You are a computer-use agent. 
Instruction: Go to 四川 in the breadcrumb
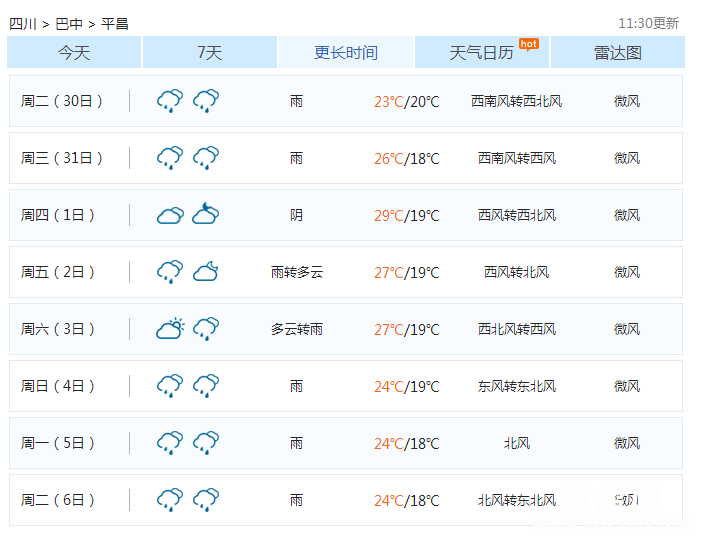(23, 23)
